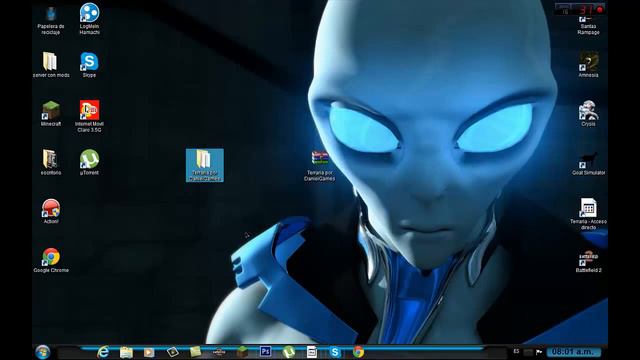Viewport: 640px width, 360px height.
Task: Select the Skype desktop shortcut
Action: point(89,64)
